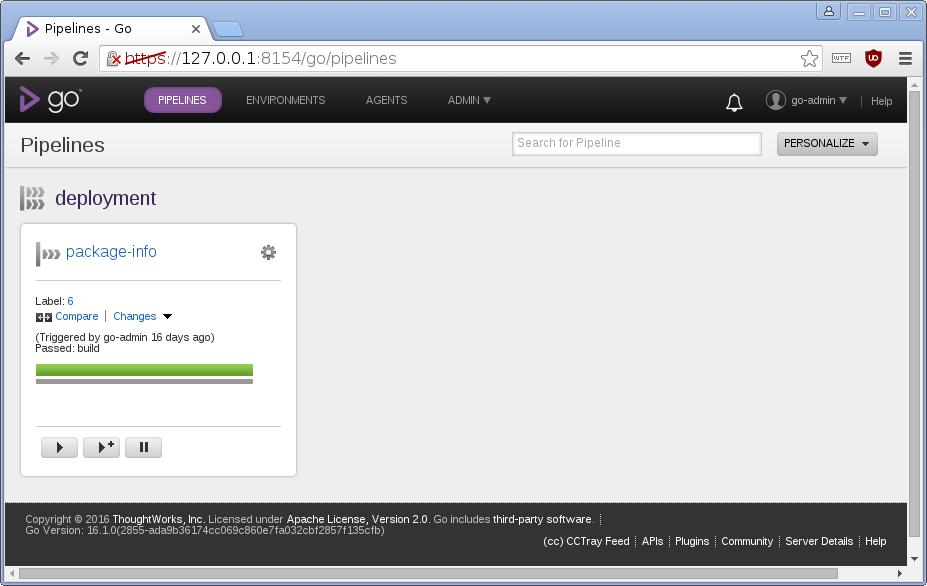Click the Compare link
This screenshot has width=927, height=586.
[77, 316]
